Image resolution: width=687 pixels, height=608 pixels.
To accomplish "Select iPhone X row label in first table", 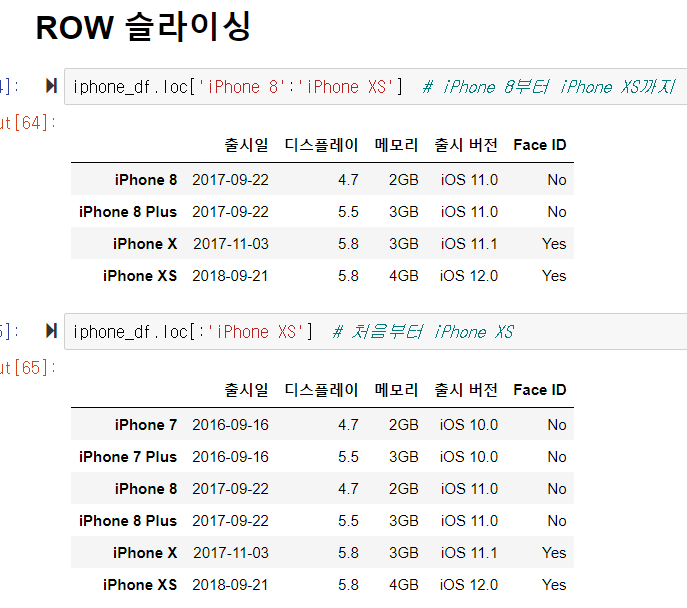I will point(145,244).
